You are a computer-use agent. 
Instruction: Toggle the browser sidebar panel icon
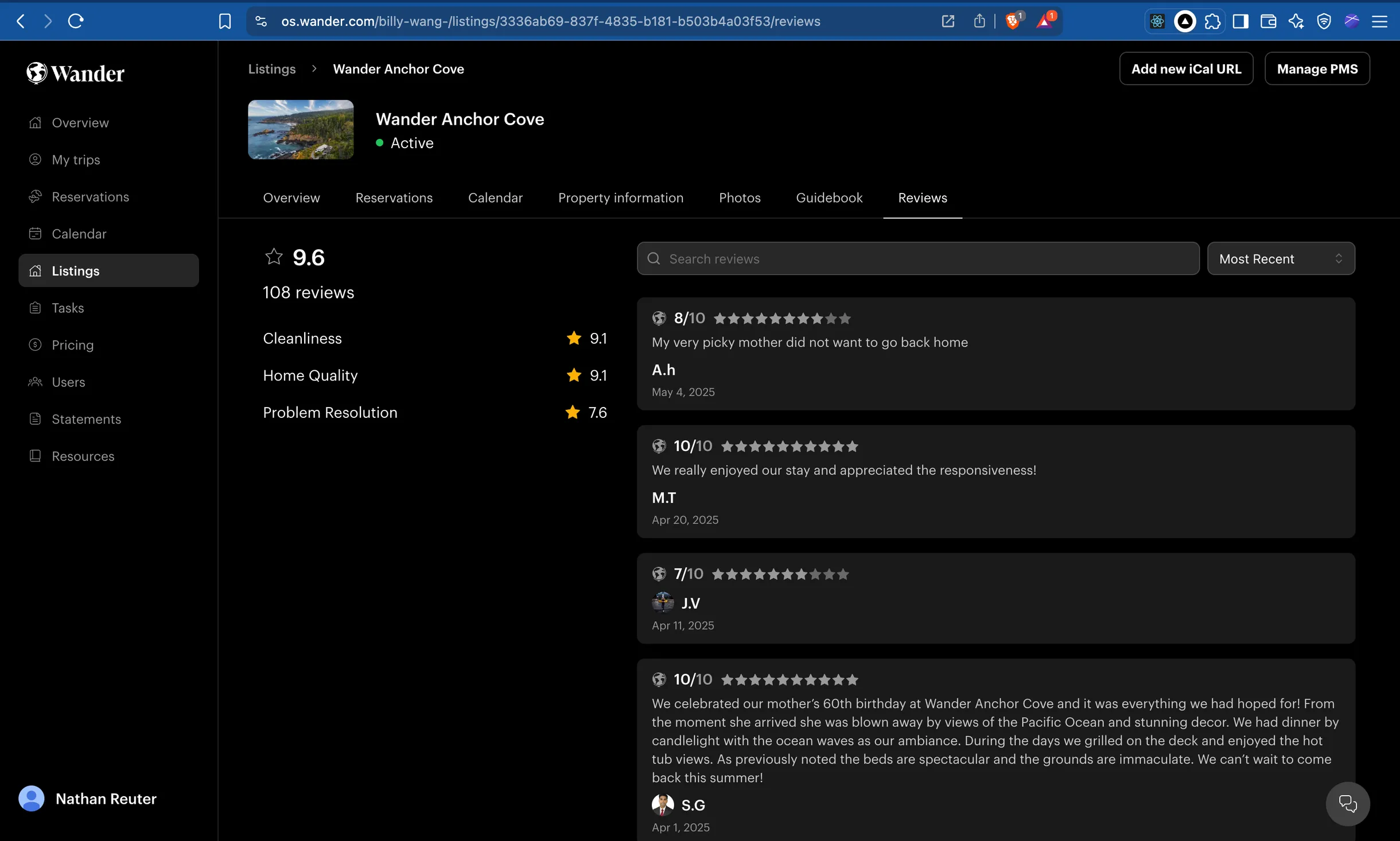coord(1240,21)
